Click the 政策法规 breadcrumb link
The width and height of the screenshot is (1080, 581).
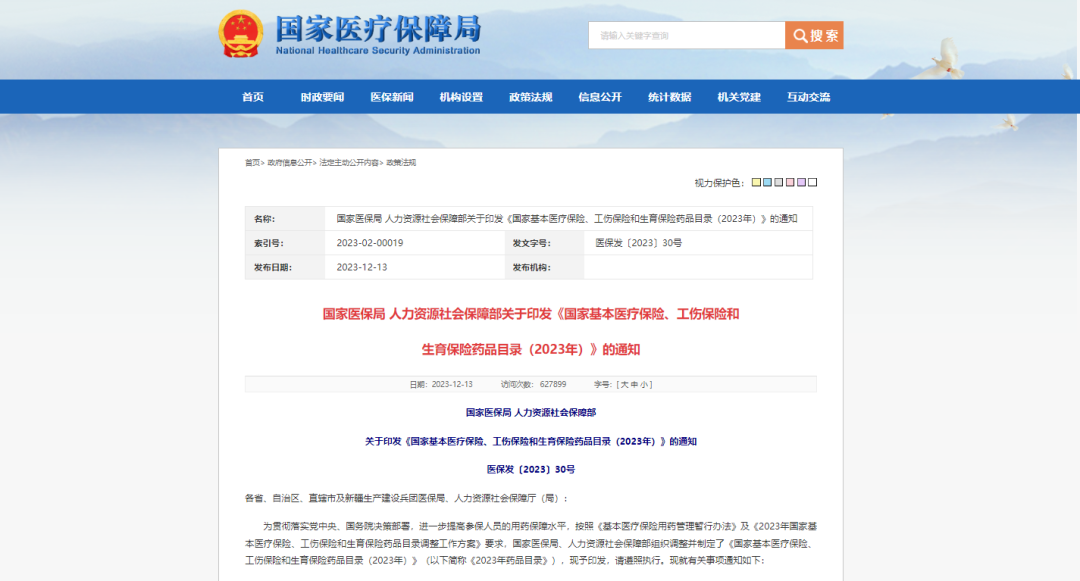pos(401,162)
